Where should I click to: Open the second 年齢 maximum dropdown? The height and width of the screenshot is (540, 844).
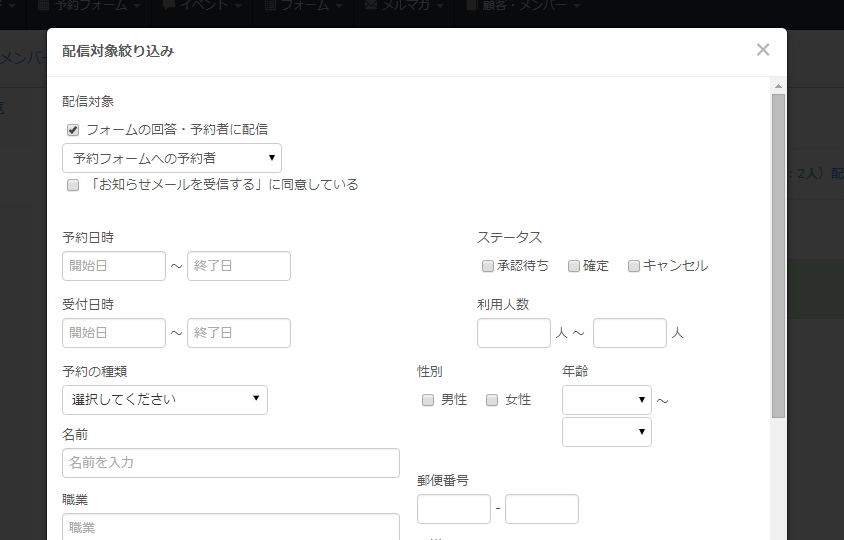[607, 432]
